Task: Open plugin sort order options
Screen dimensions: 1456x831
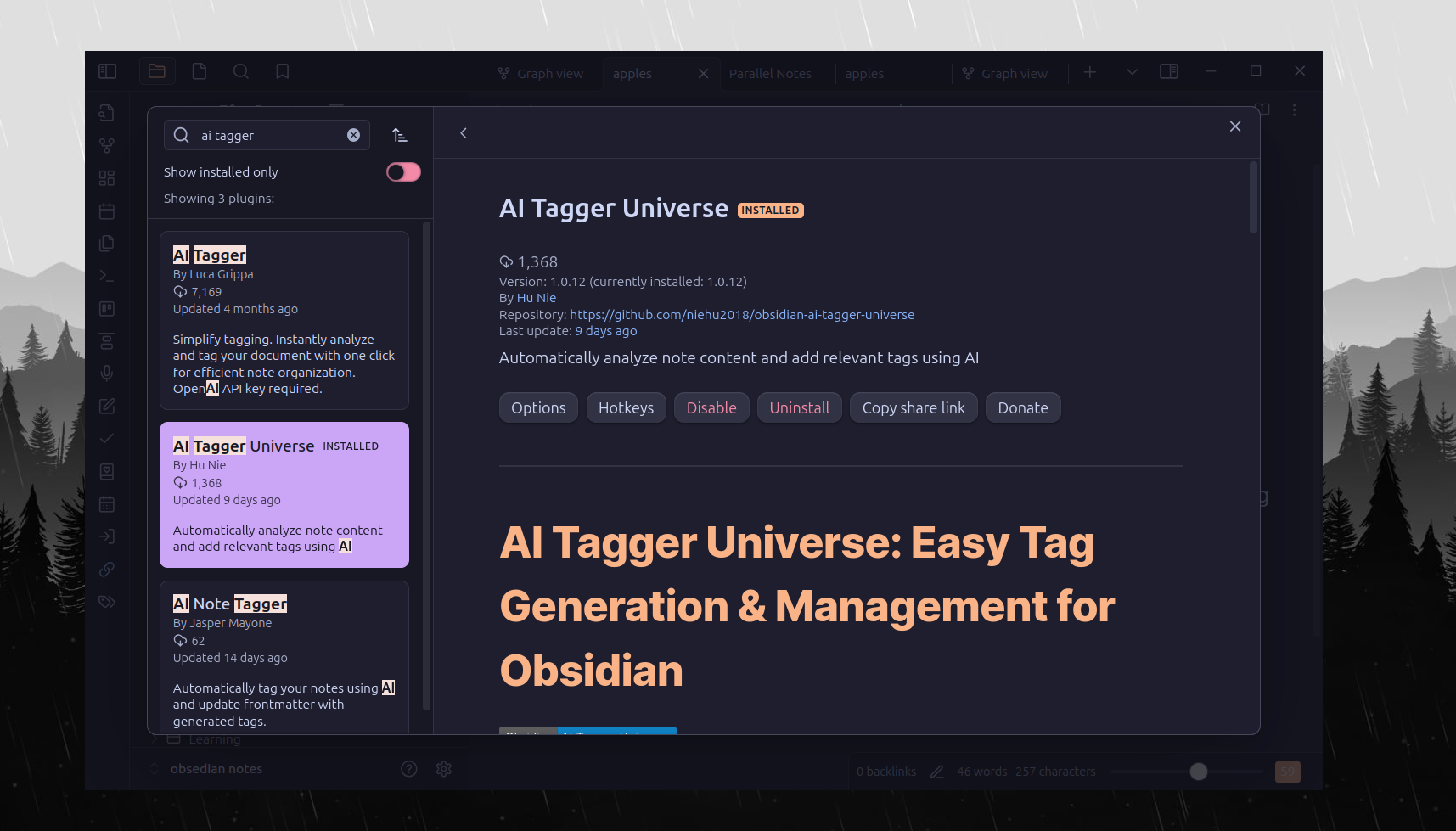Action: [x=400, y=135]
